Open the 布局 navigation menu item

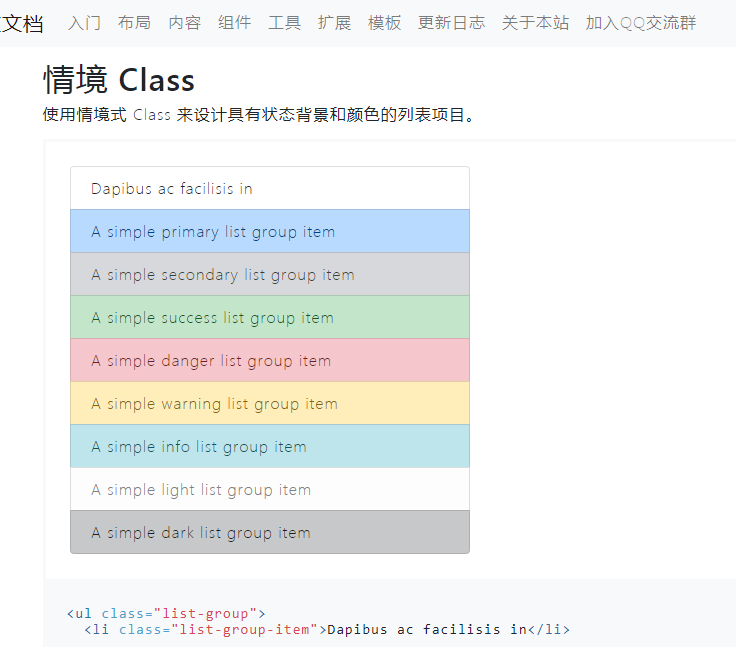point(134,23)
